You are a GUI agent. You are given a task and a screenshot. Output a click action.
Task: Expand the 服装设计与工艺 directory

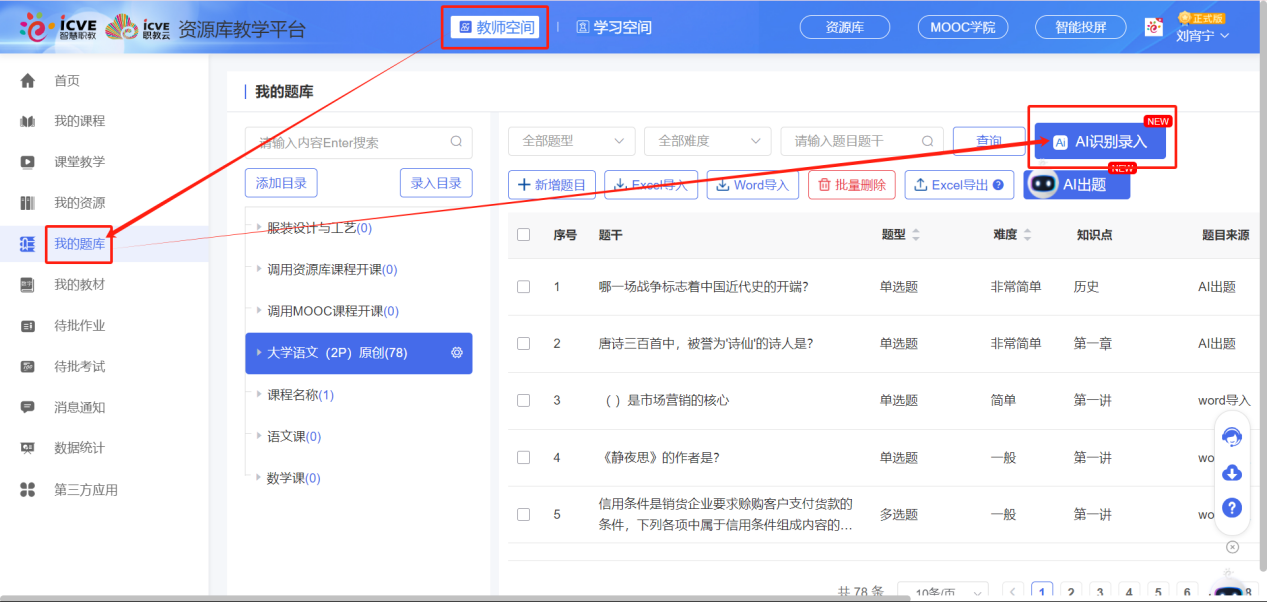pos(260,228)
